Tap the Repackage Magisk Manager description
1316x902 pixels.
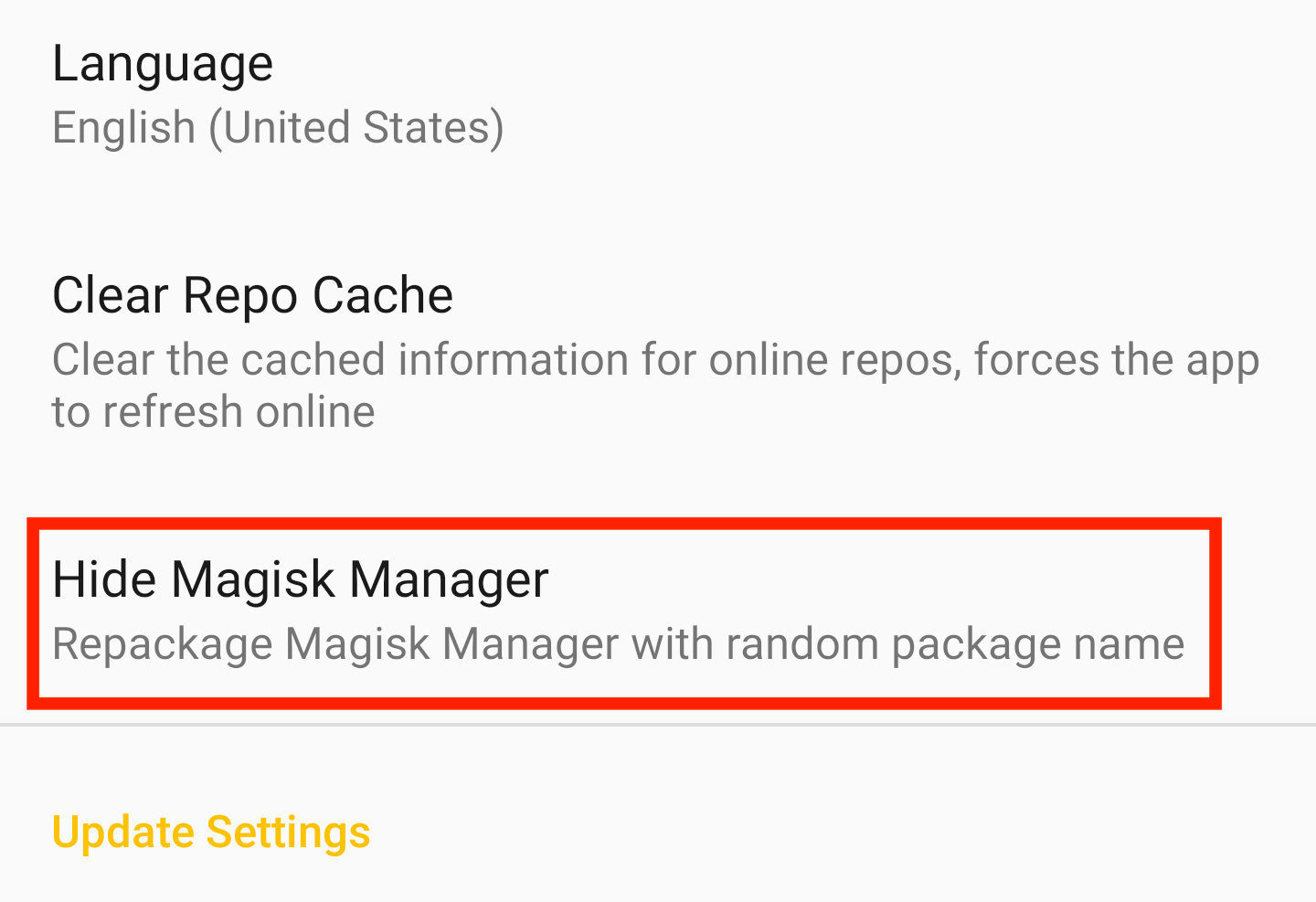[x=618, y=644]
